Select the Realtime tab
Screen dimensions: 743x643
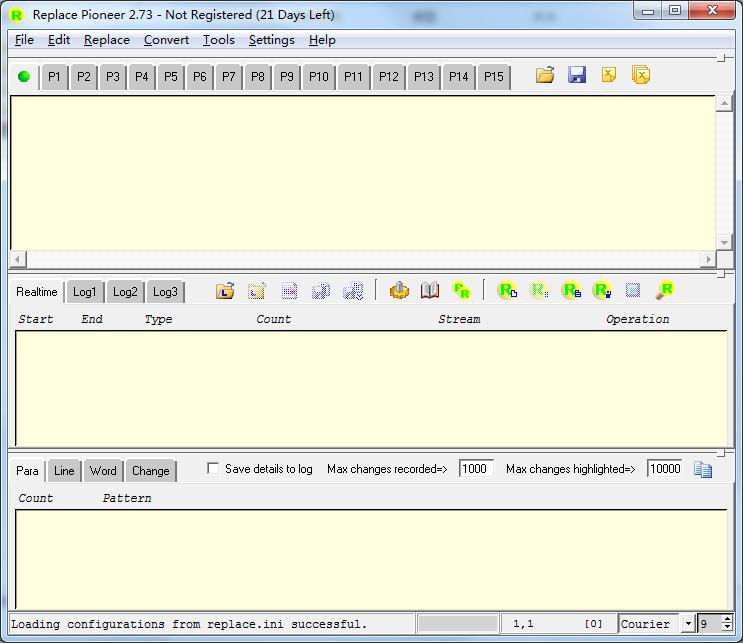(x=36, y=291)
